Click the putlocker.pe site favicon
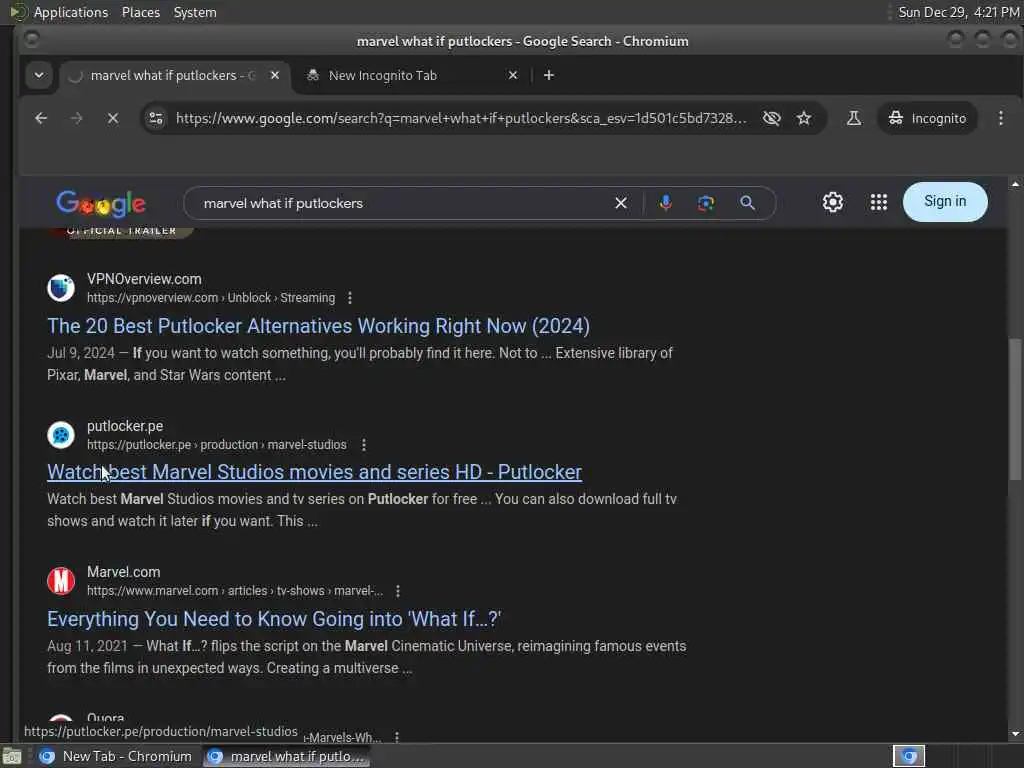The height and width of the screenshot is (768, 1024). pyautogui.click(x=61, y=435)
